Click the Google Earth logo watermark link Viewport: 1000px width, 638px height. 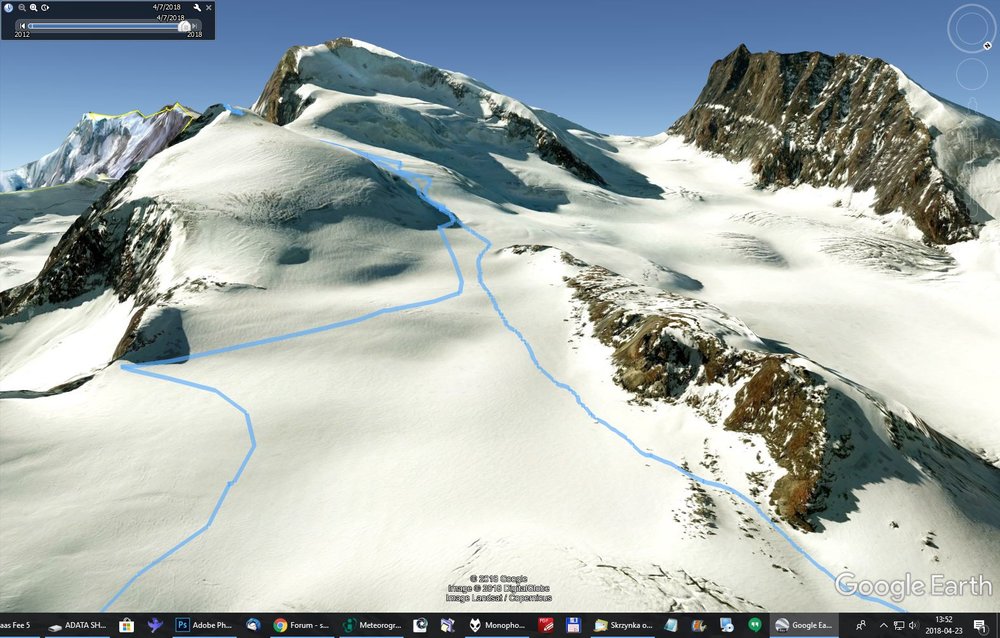coord(913,586)
